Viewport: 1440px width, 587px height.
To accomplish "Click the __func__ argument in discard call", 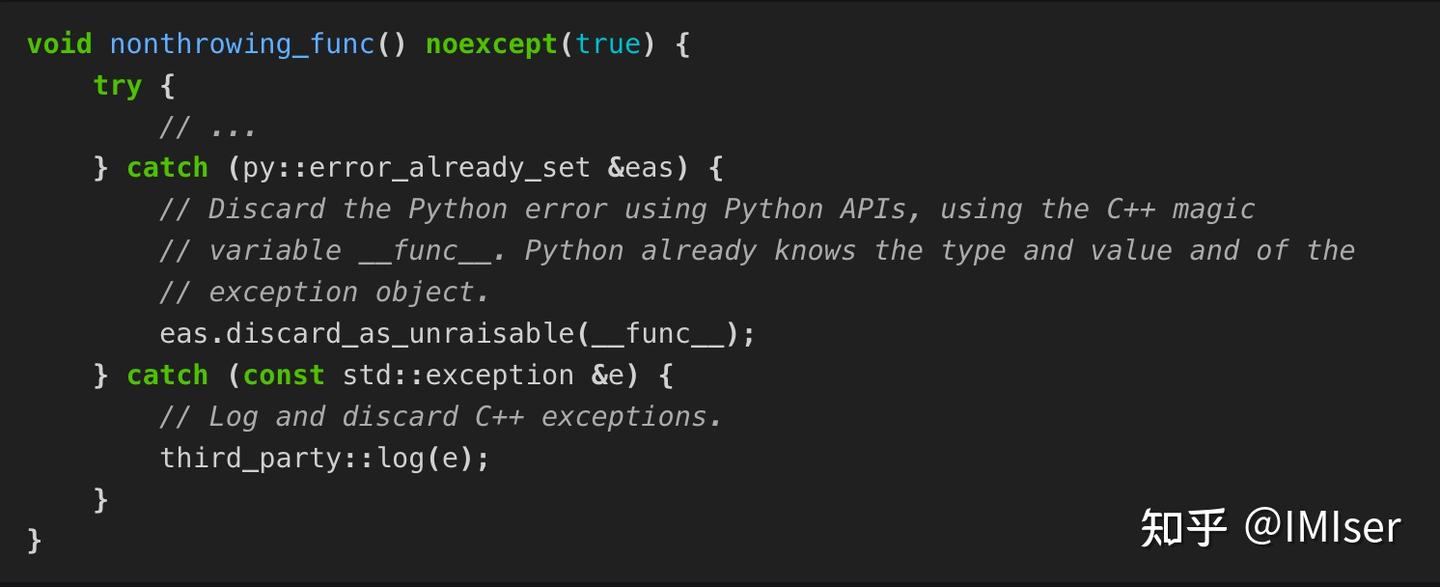I will click(657, 334).
